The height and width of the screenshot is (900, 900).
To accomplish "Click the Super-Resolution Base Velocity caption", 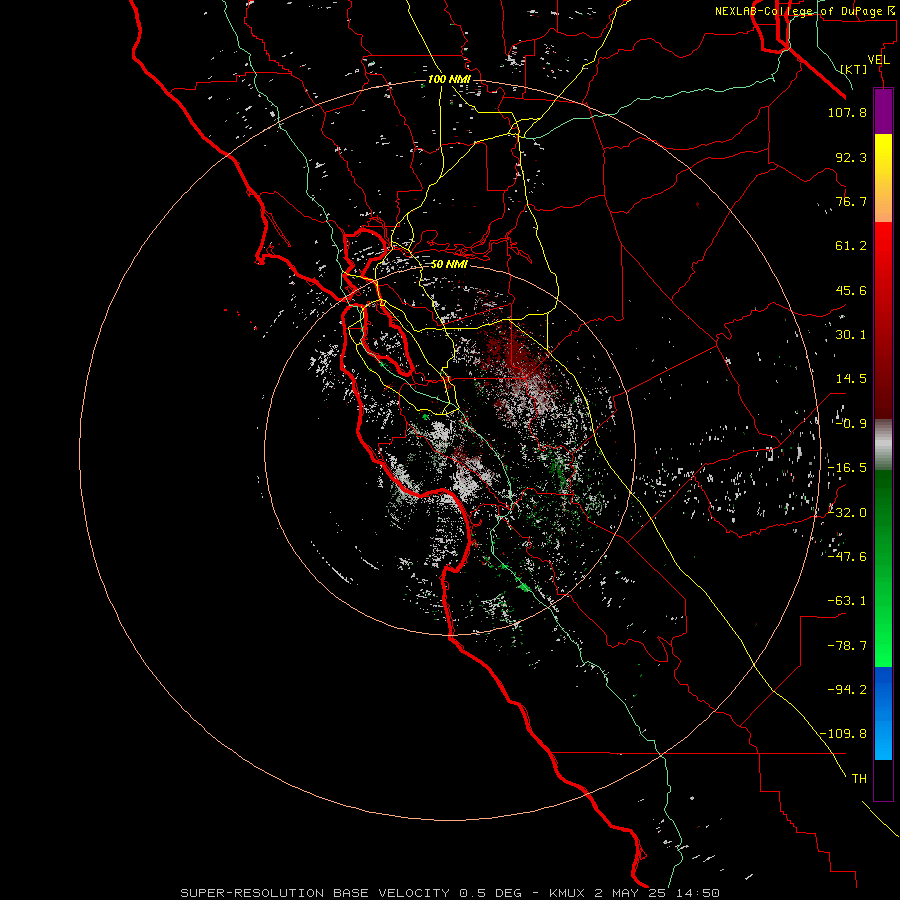I will (449, 893).
